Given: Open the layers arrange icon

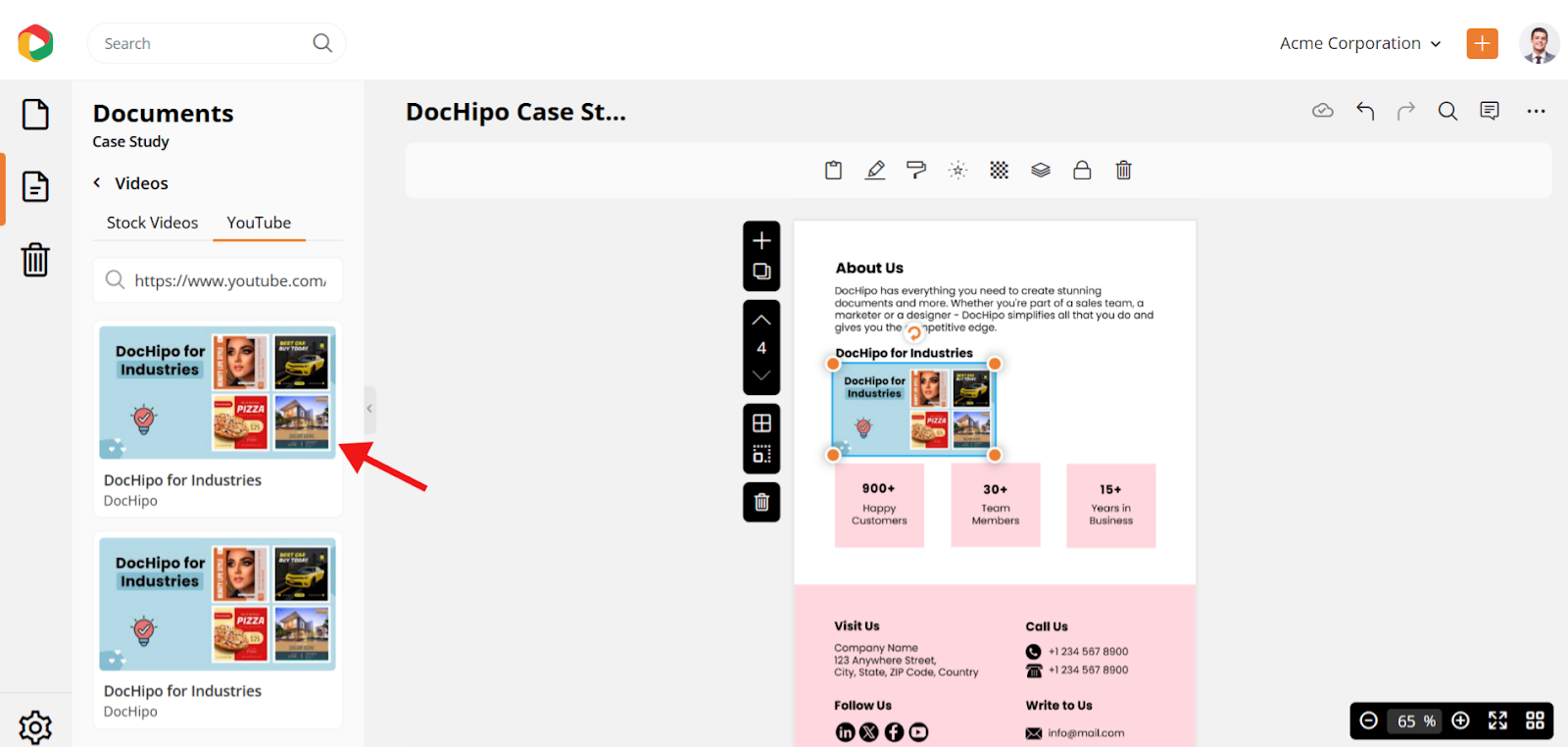Looking at the screenshot, I should tap(1041, 171).
